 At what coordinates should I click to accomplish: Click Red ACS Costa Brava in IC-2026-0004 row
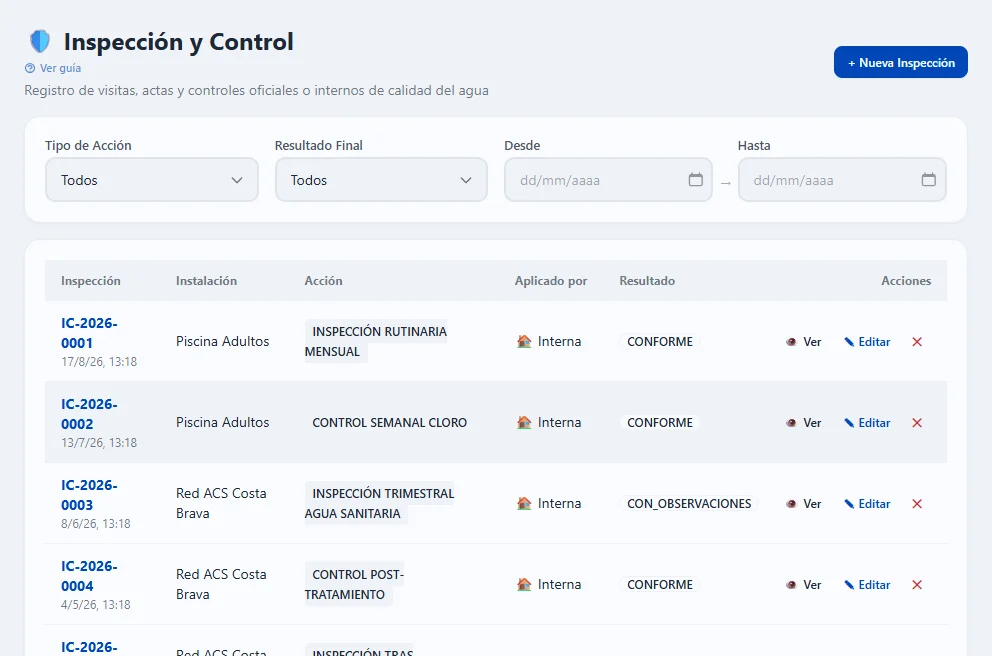pos(221,585)
